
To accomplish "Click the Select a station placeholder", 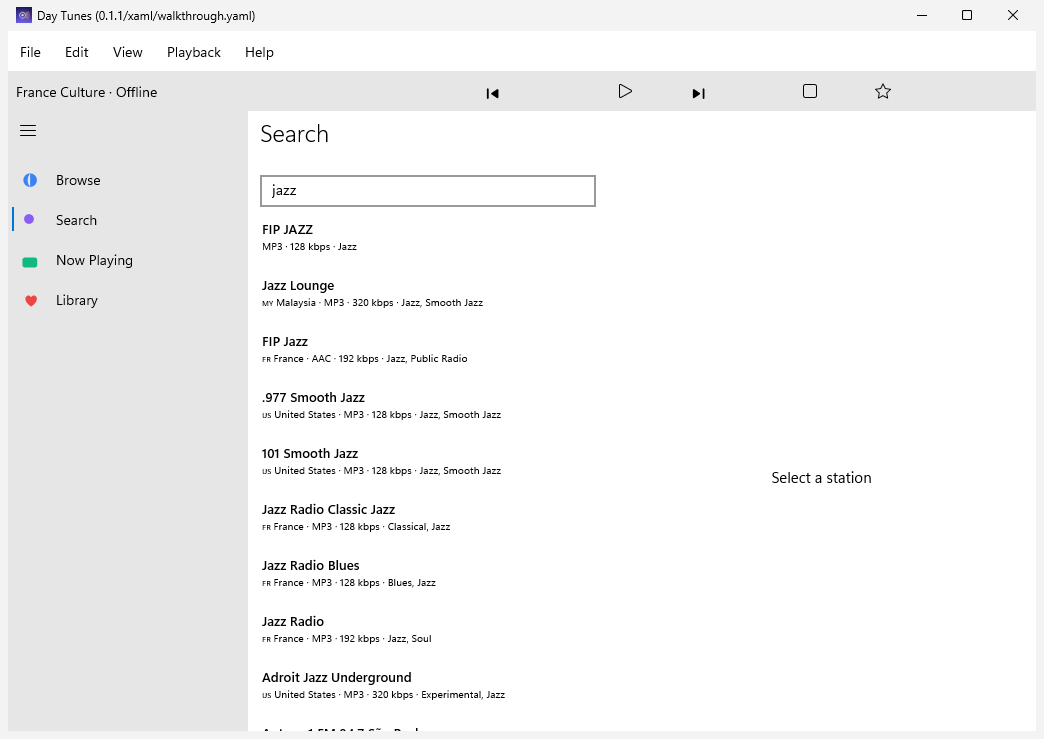I will 821,477.
